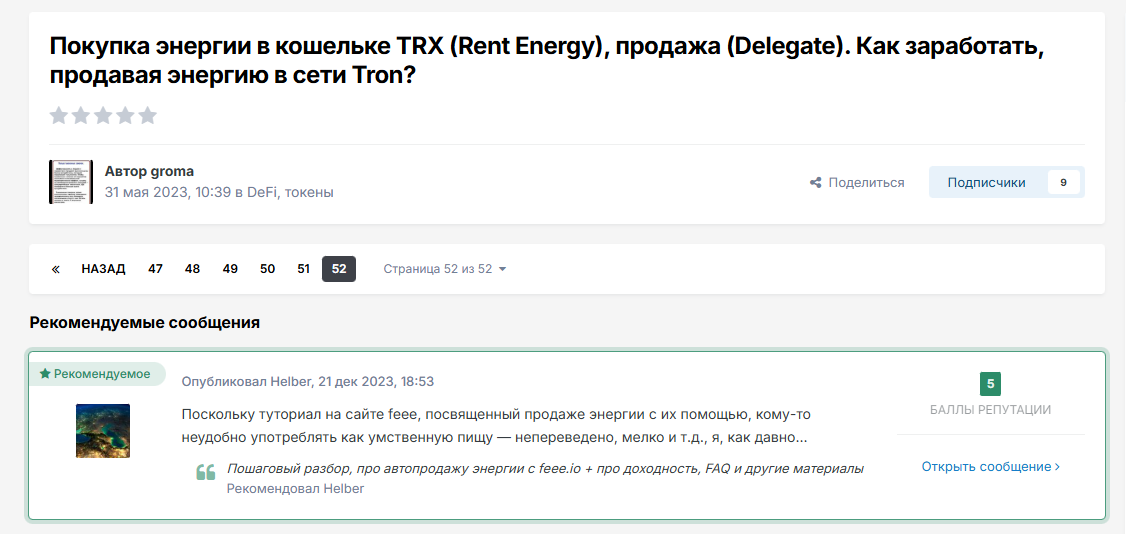Click the НАЗАД previous page button

(x=103, y=269)
